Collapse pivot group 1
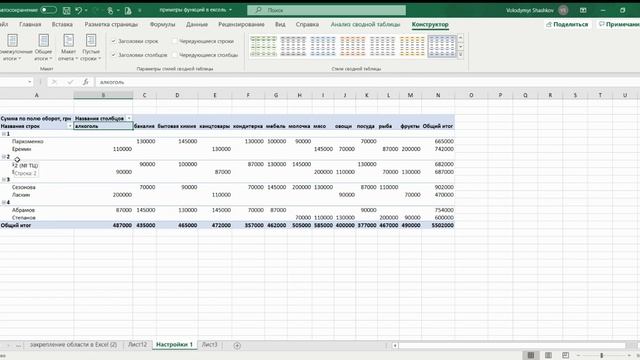The height and width of the screenshot is (360, 640). [3, 134]
